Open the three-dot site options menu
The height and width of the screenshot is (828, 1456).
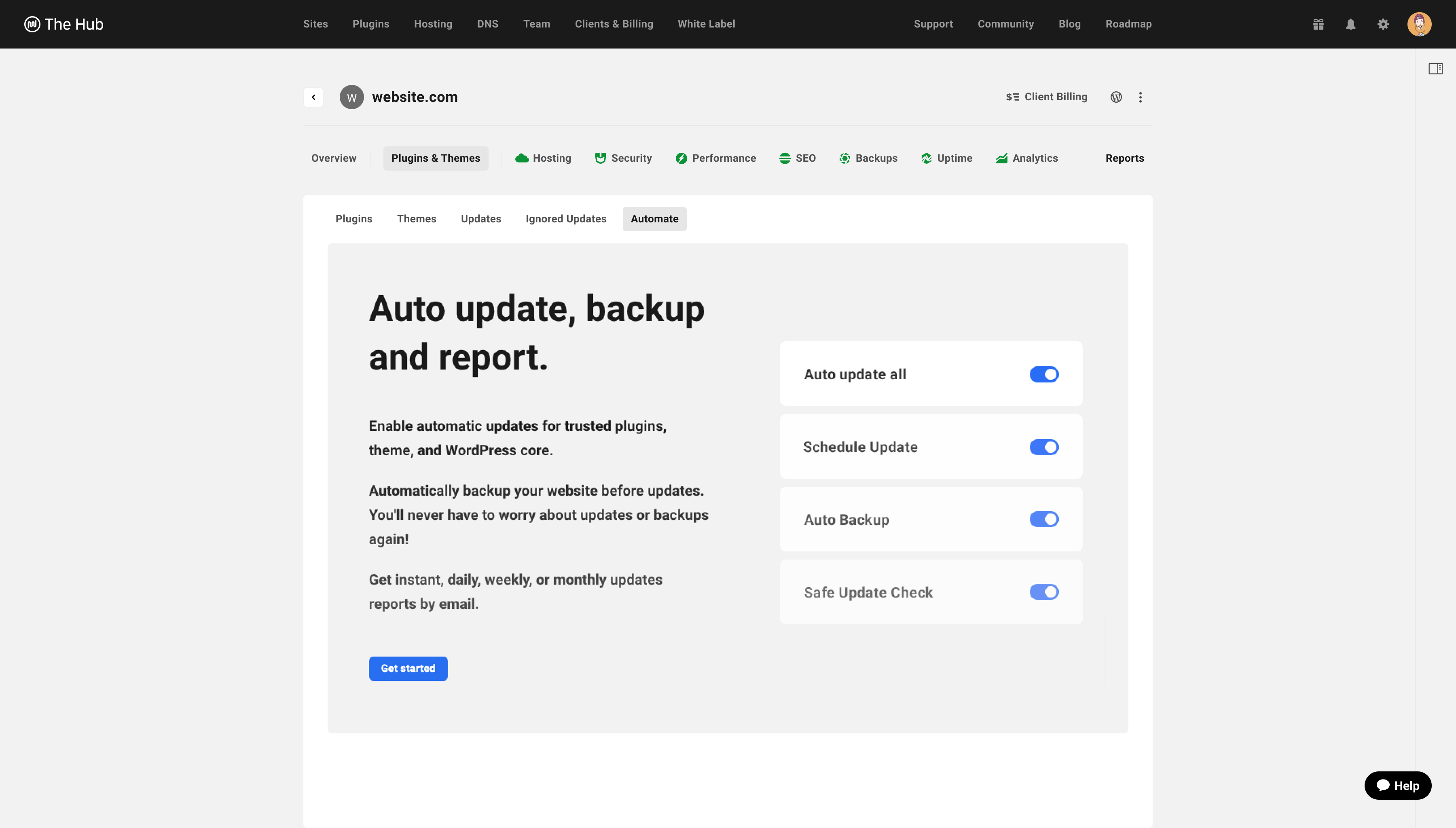(1141, 97)
